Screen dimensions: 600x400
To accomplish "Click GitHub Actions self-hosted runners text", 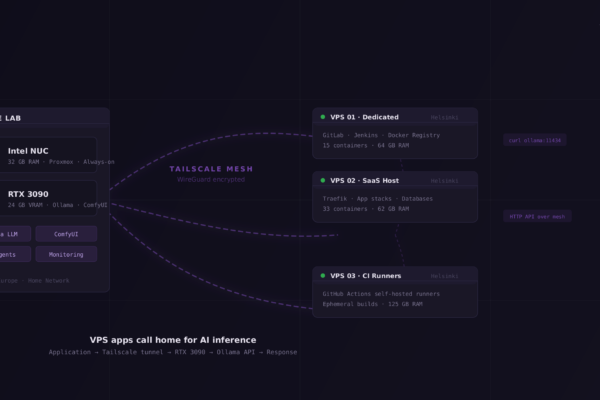I will click(381, 294).
